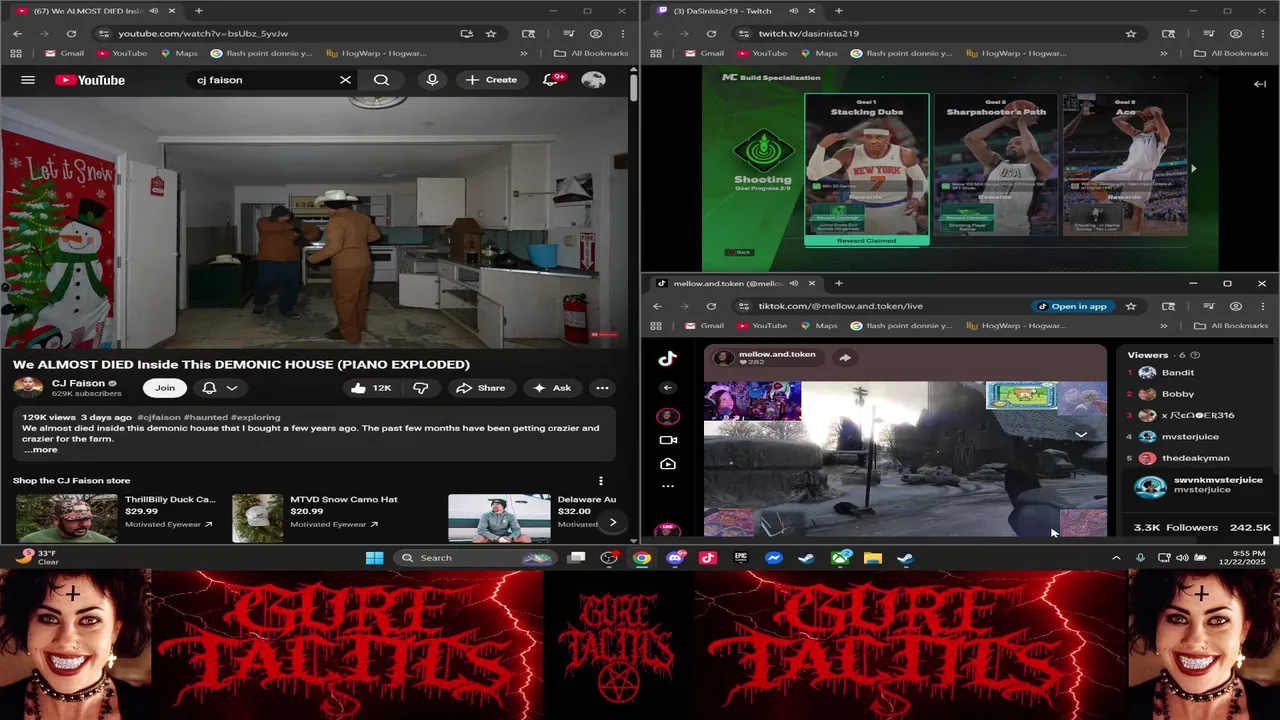Open Chrome from the taskbar
Viewport: 1280px width, 720px height.
[x=642, y=558]
